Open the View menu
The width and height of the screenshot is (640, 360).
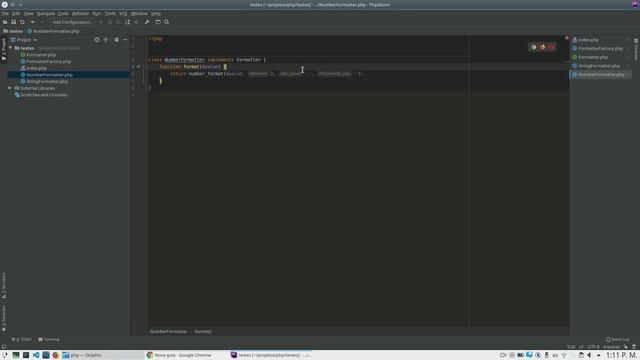point(29,13)
